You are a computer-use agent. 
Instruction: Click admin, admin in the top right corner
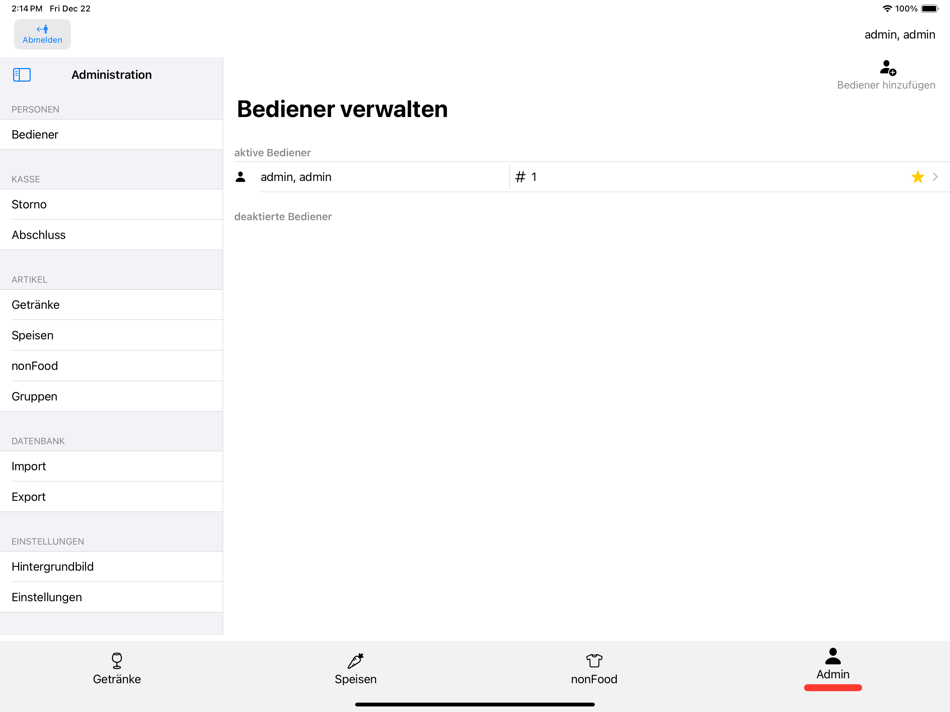899,34
